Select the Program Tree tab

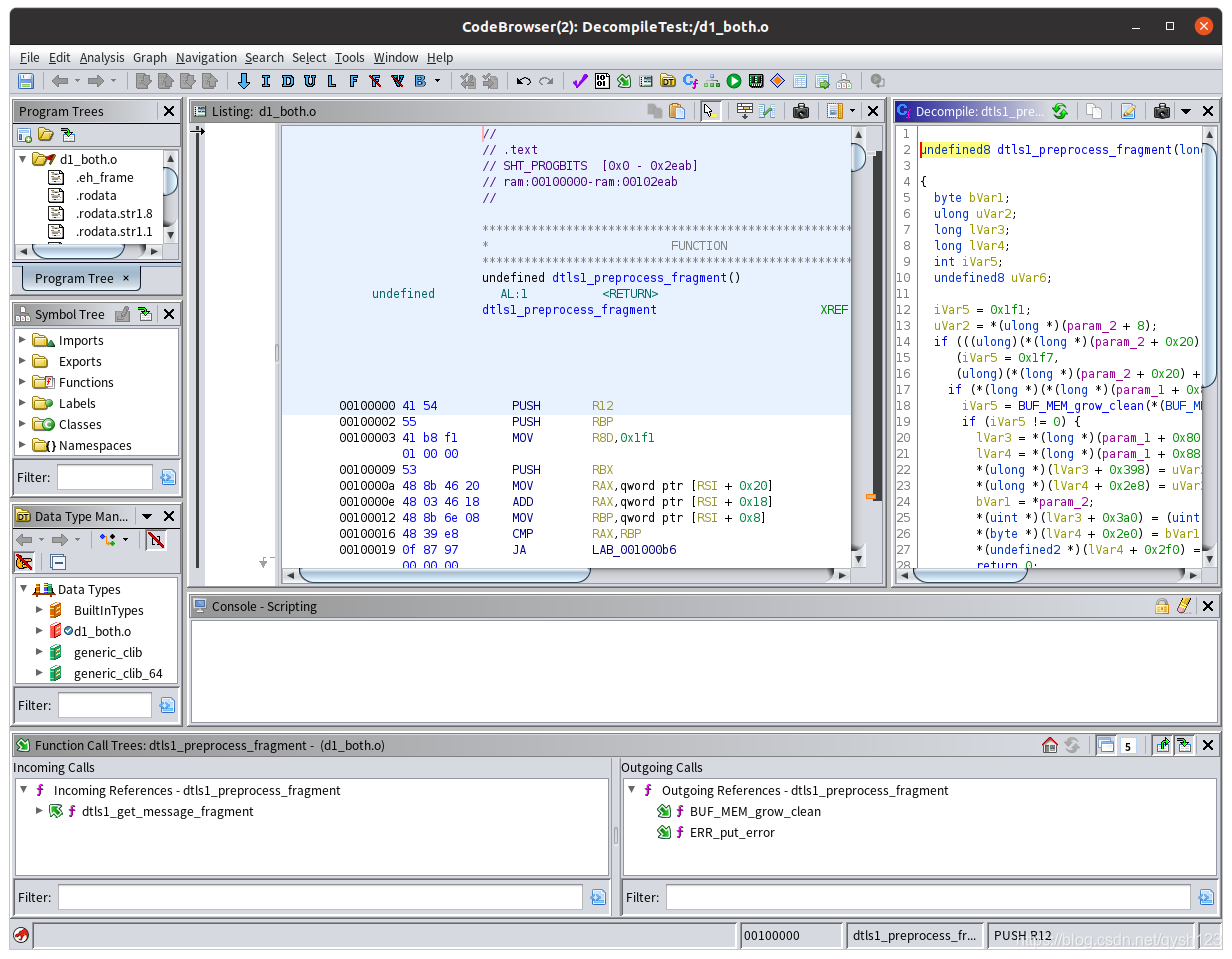[74, 278]
